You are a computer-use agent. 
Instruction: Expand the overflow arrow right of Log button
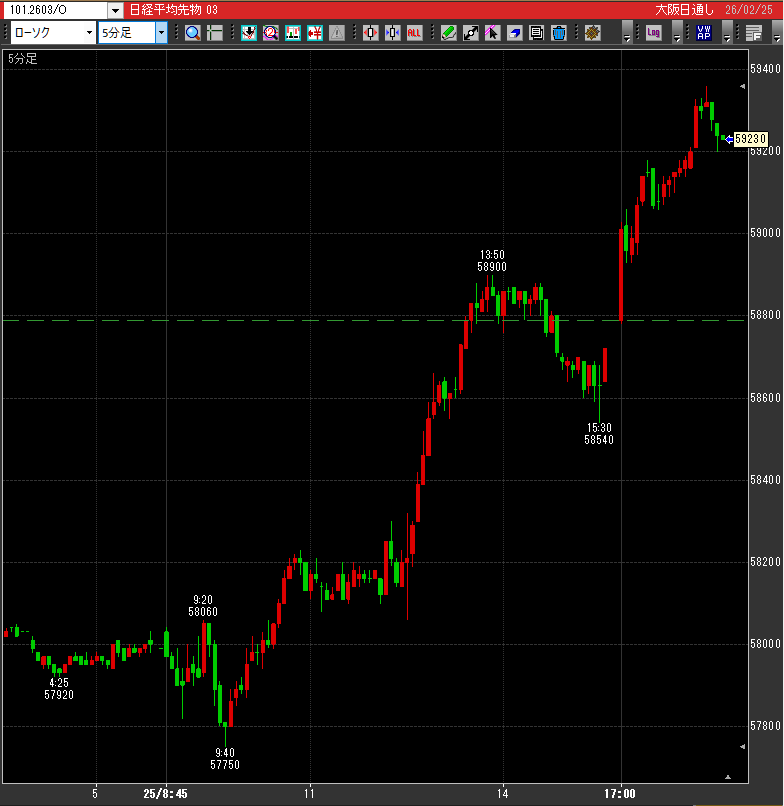click(x=677, y=33)
